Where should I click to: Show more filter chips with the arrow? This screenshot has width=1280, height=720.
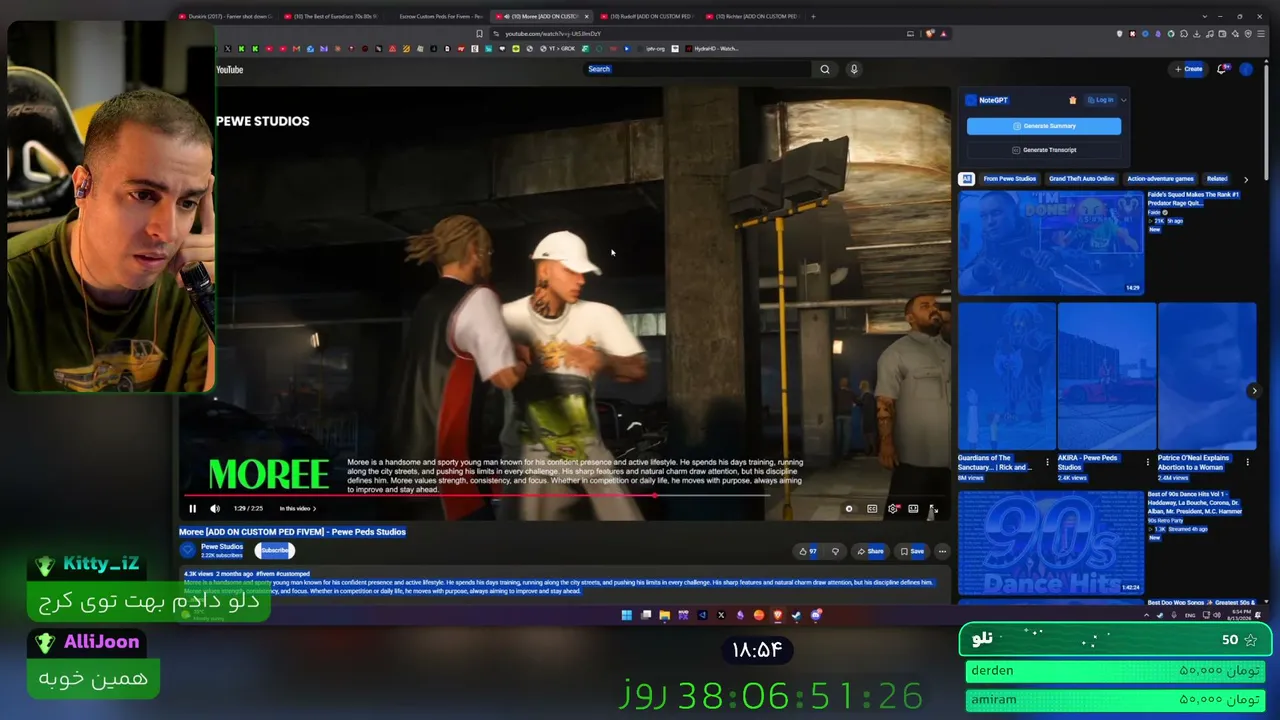tap(1246, 179)
